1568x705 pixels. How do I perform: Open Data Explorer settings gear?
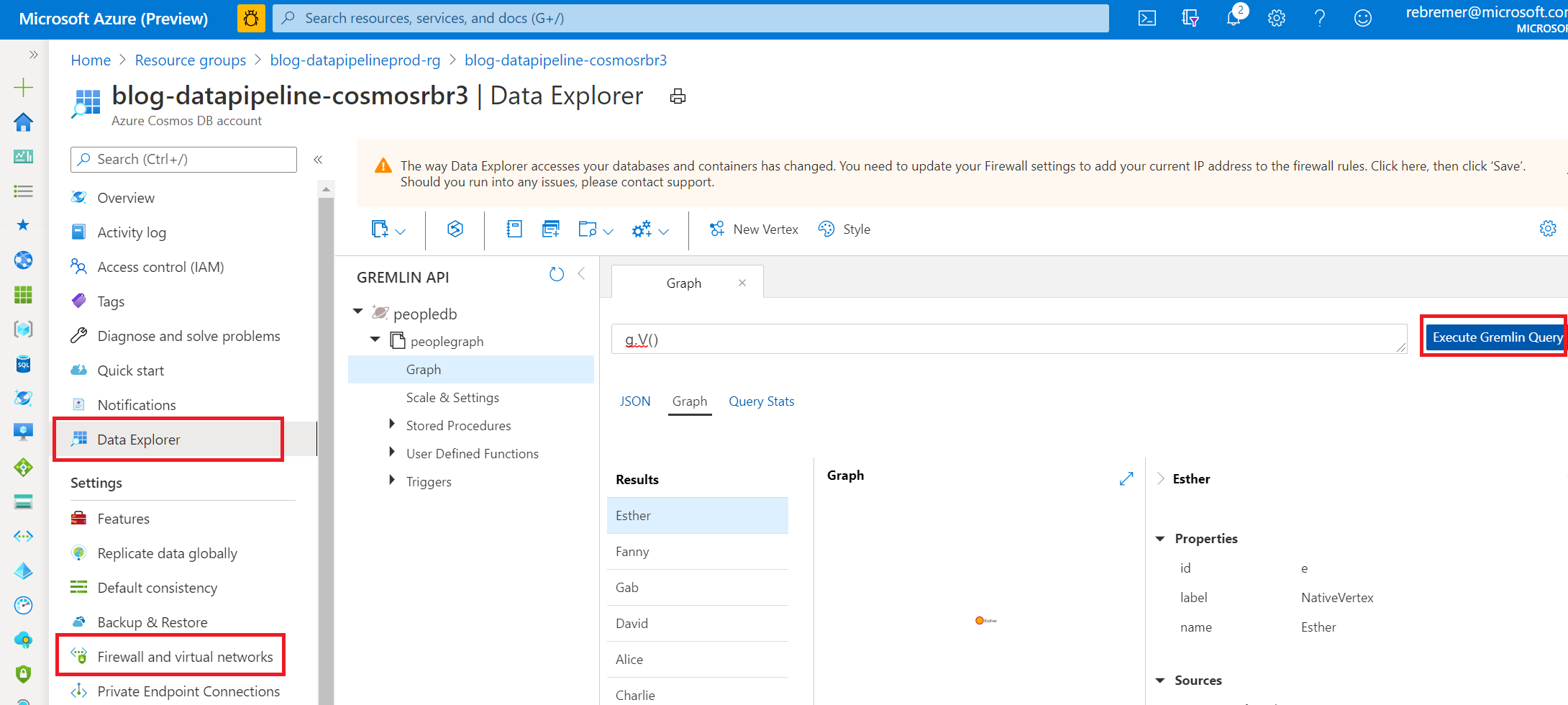1547,229
